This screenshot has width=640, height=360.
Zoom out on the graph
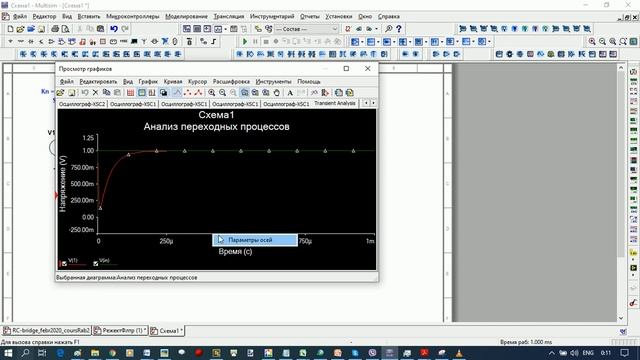point(222,93)
